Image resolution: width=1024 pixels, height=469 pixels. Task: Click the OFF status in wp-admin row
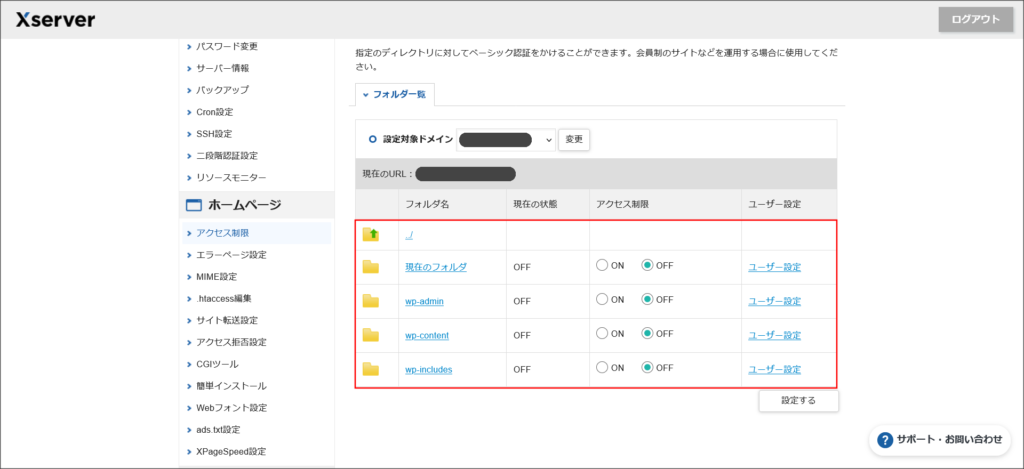[x=521, y=301]
